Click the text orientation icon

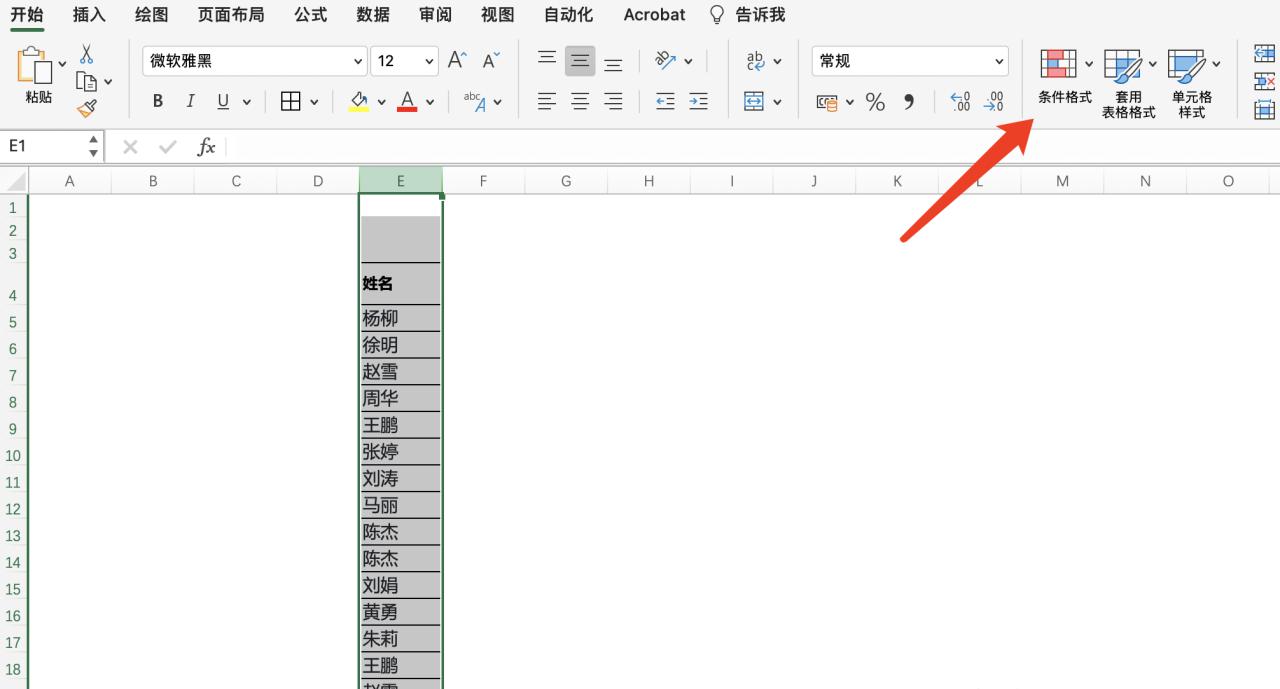666,60
